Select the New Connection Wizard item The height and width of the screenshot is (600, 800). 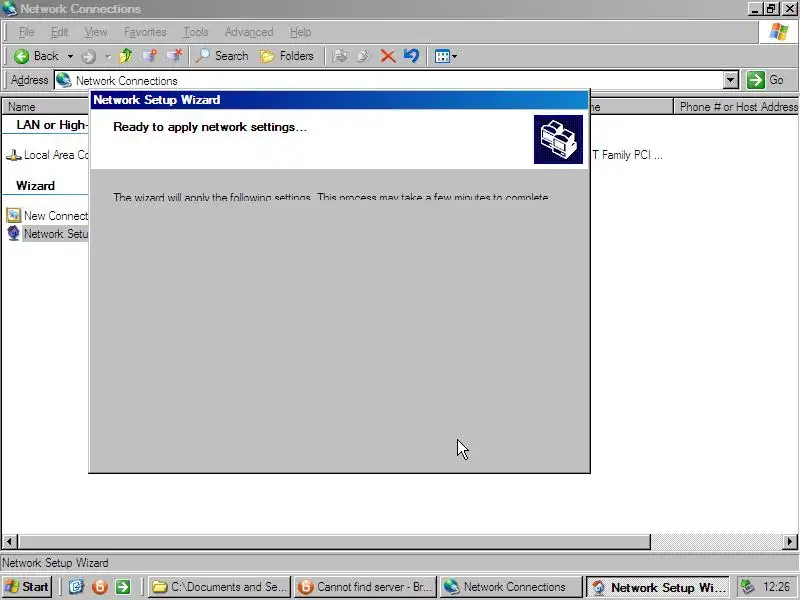click(x=47, y=216)
